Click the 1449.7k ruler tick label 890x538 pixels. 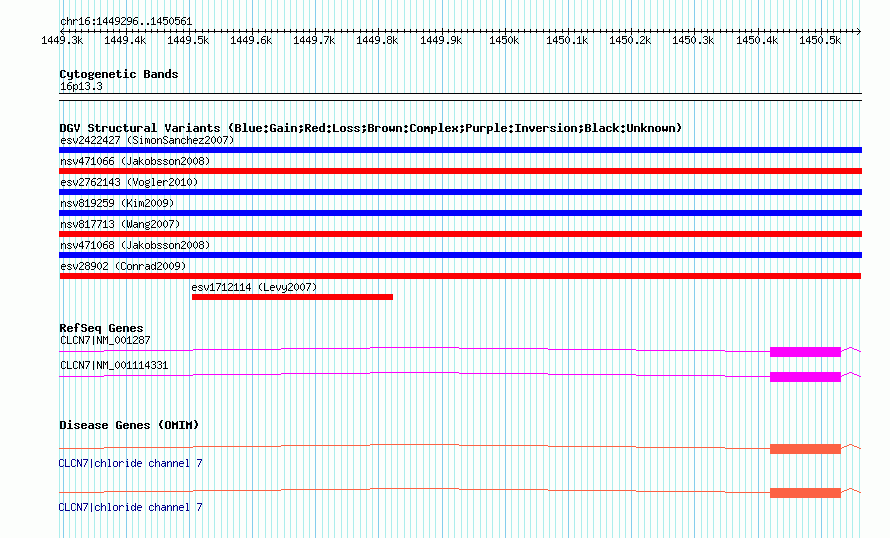click(314, 40)
